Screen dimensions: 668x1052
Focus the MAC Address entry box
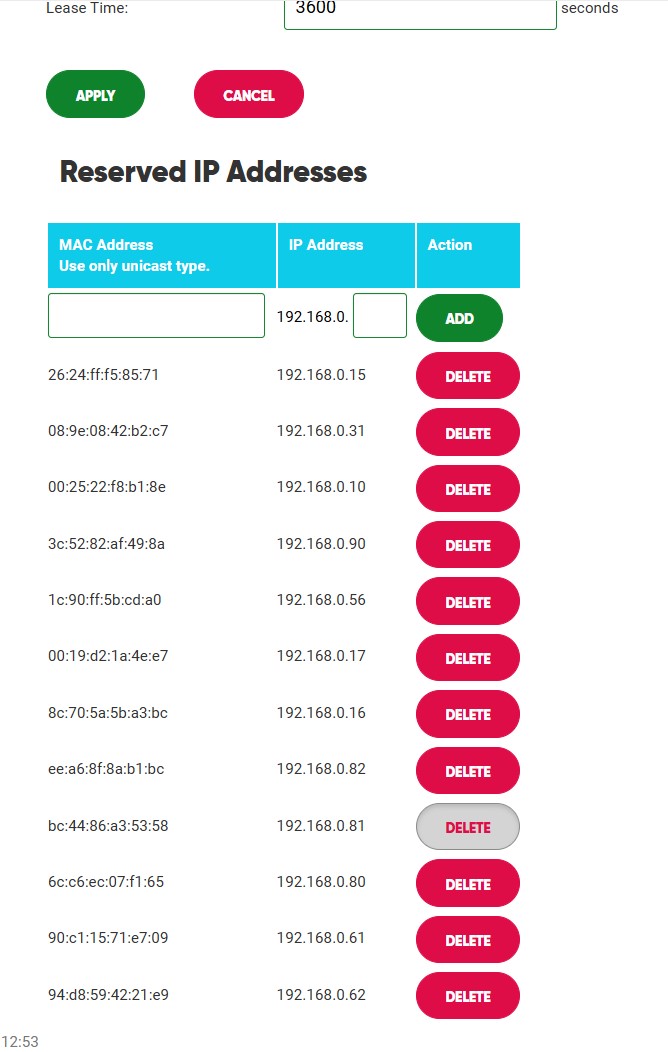(156, 316)
